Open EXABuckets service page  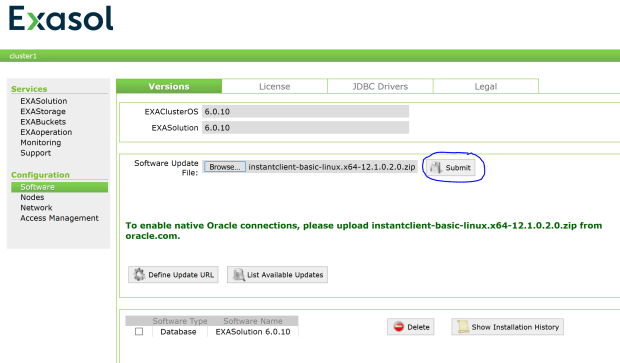click(x=43, y=122)
